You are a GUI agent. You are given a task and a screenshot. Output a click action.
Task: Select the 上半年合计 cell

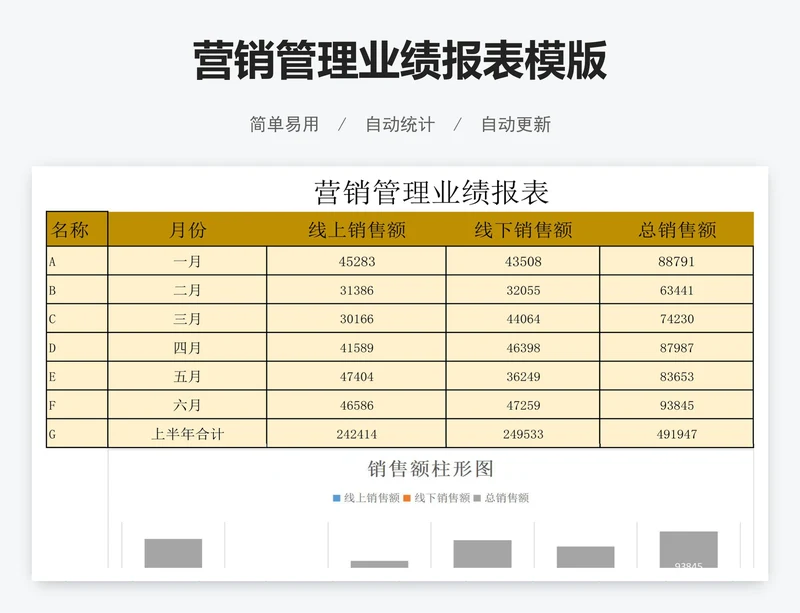tap(187, 434)
